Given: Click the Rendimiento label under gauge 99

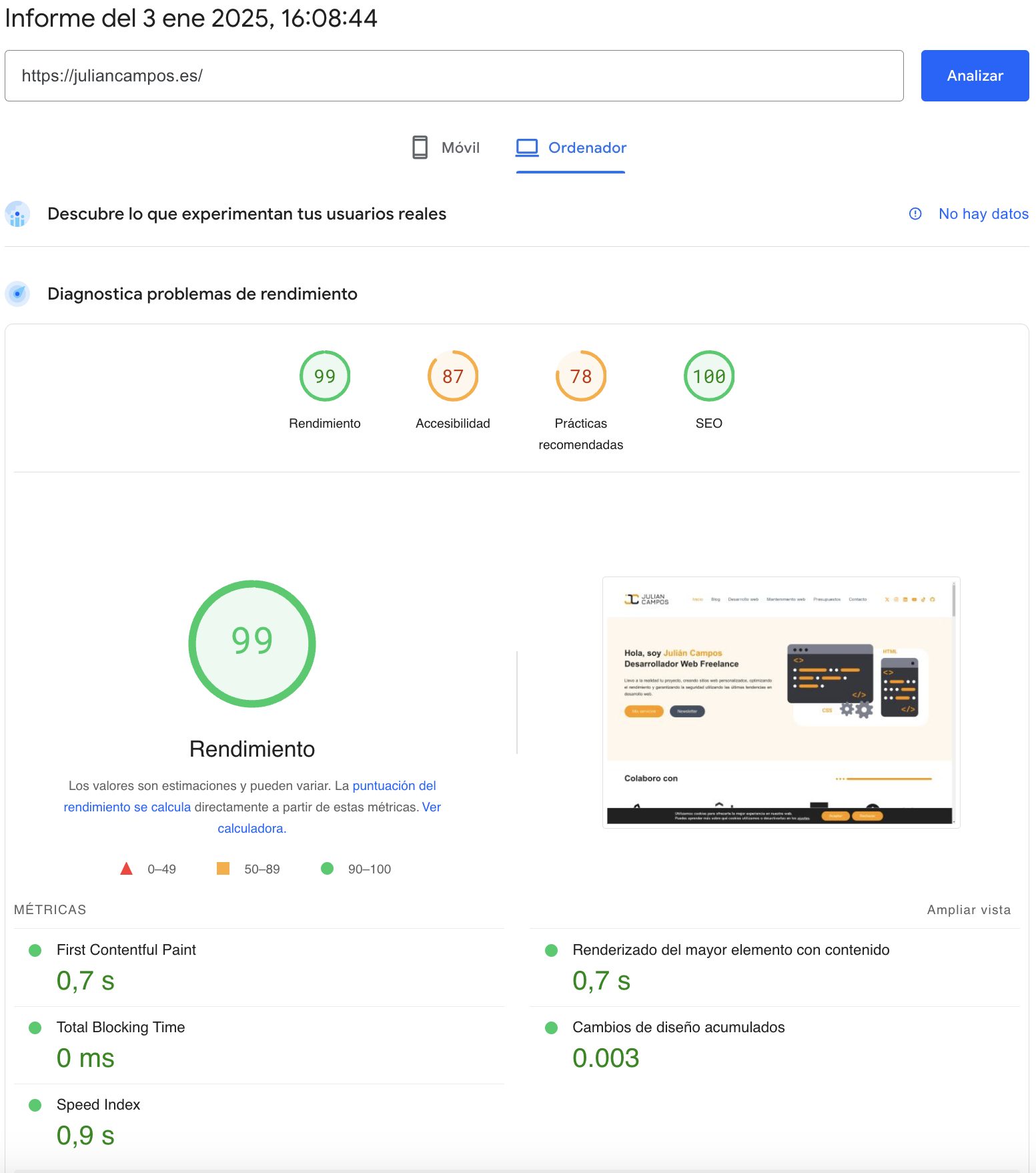Looking at the screenshot, I should coord(325,423).
